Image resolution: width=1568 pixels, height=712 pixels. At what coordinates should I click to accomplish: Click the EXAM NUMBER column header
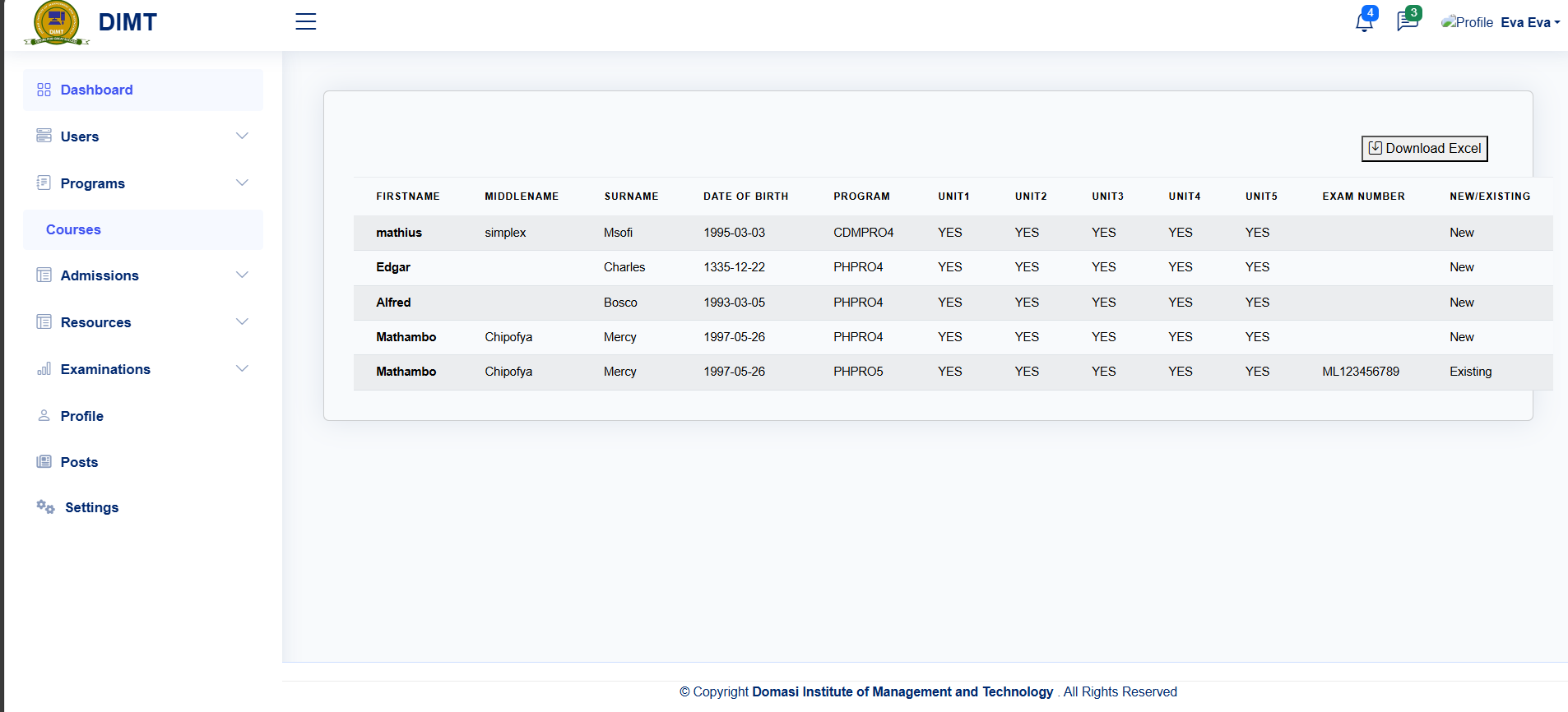(x=1363, y=196)
